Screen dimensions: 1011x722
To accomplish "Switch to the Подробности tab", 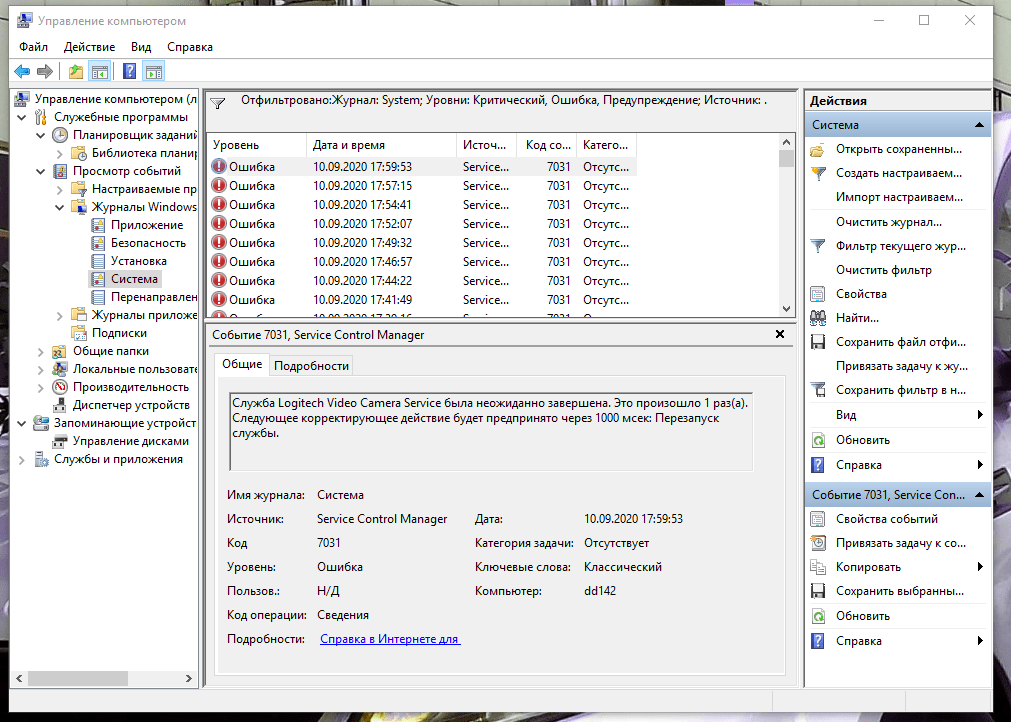I will pos(311,365).
